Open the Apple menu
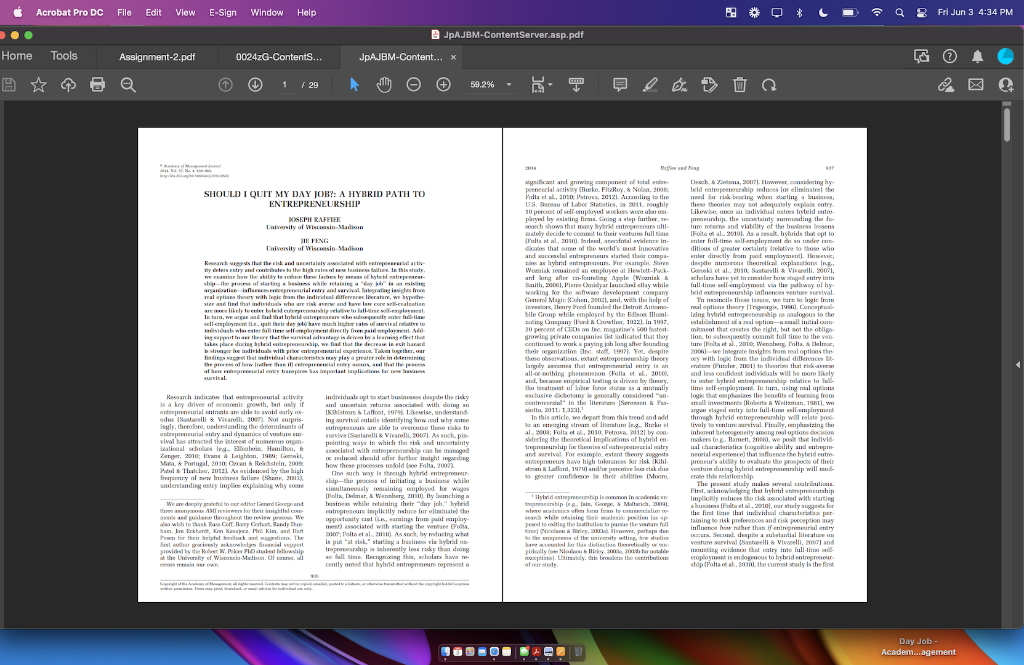This screenshot has height=665, width=1024. coord(18,12)
